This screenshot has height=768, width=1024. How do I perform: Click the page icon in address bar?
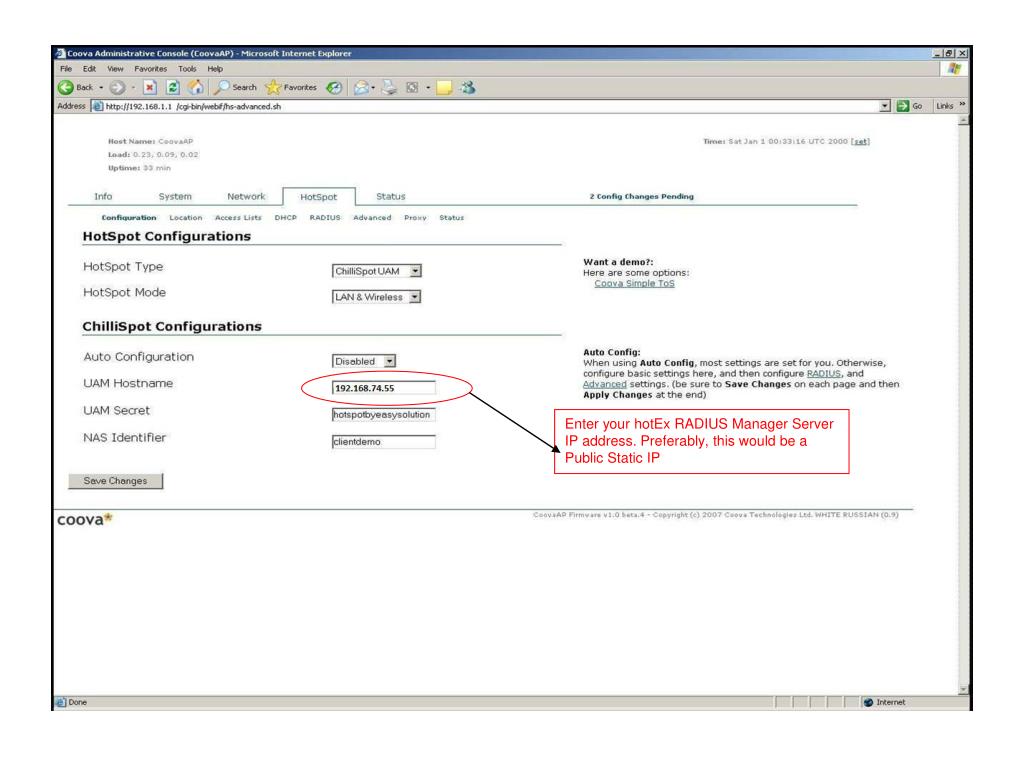click(x=97, y=106)
